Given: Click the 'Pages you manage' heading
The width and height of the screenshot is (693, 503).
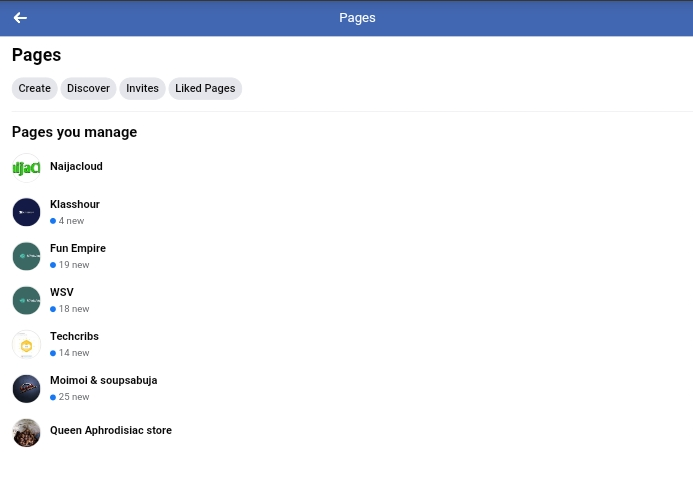Looking at the screenshot, I should click(74, 132).
